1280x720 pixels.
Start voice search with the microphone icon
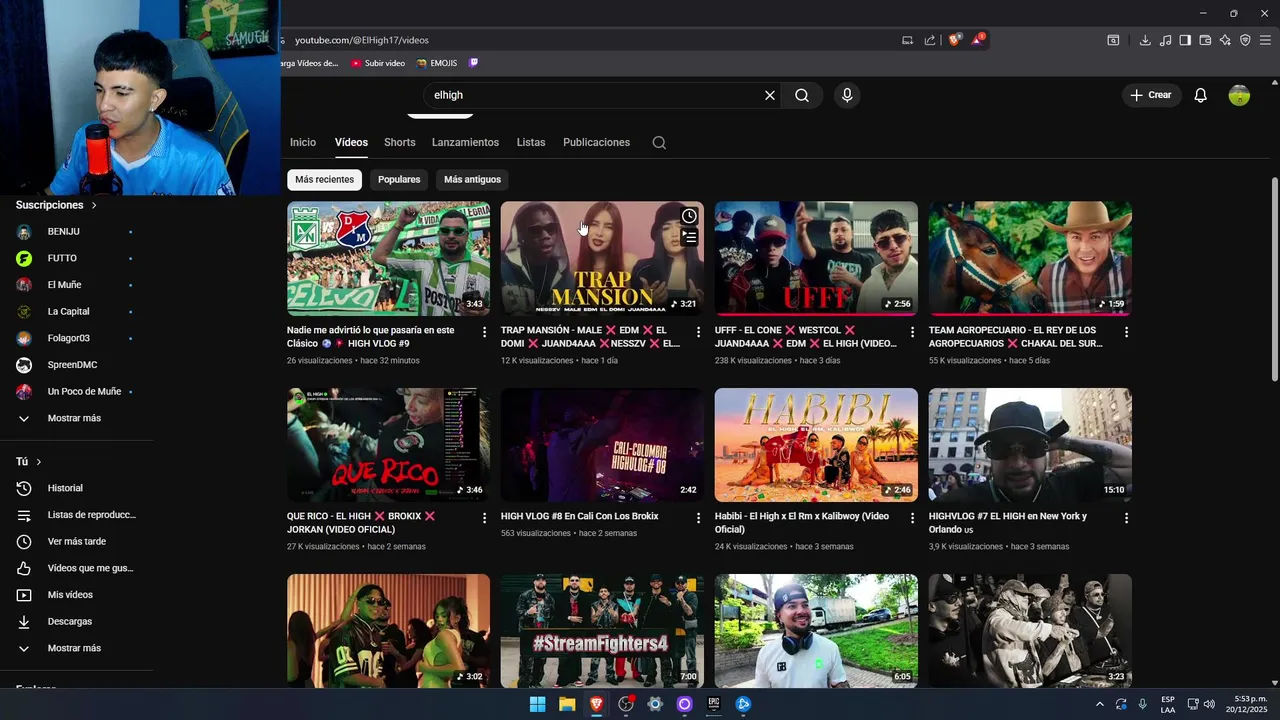[x=847, y=95]
